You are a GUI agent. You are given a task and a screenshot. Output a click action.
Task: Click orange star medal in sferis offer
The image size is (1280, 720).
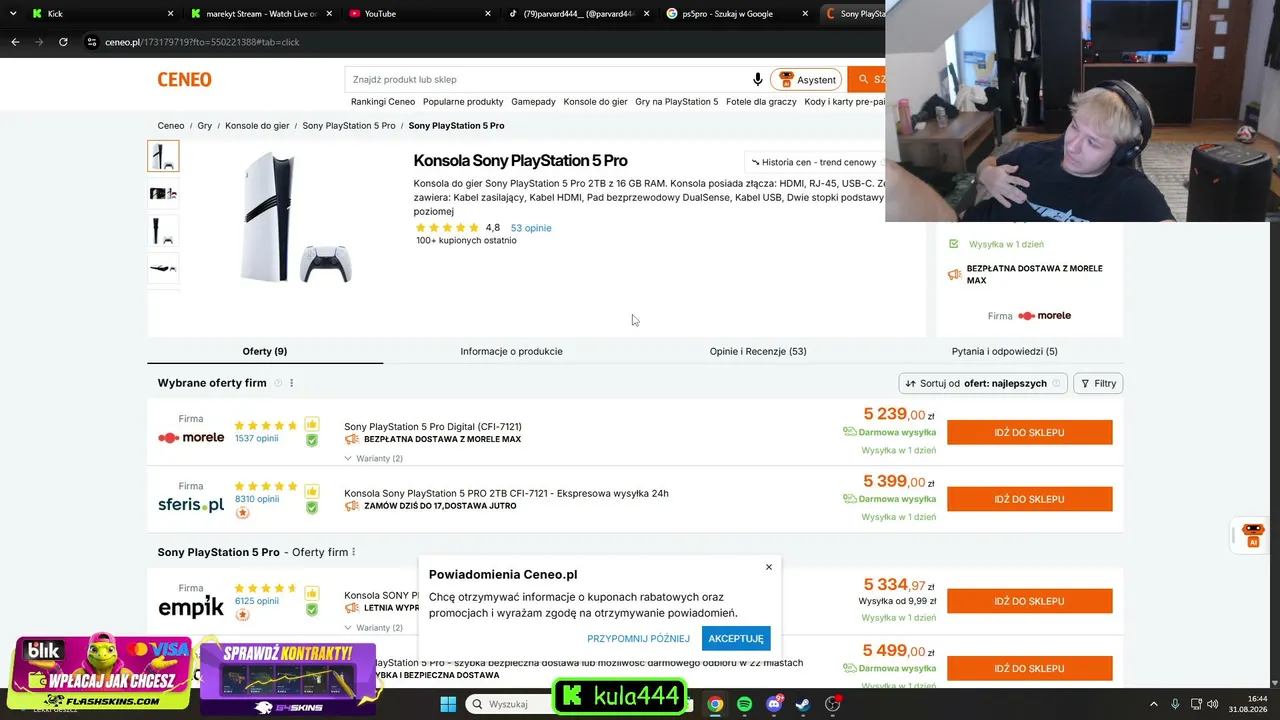[242, 513]
